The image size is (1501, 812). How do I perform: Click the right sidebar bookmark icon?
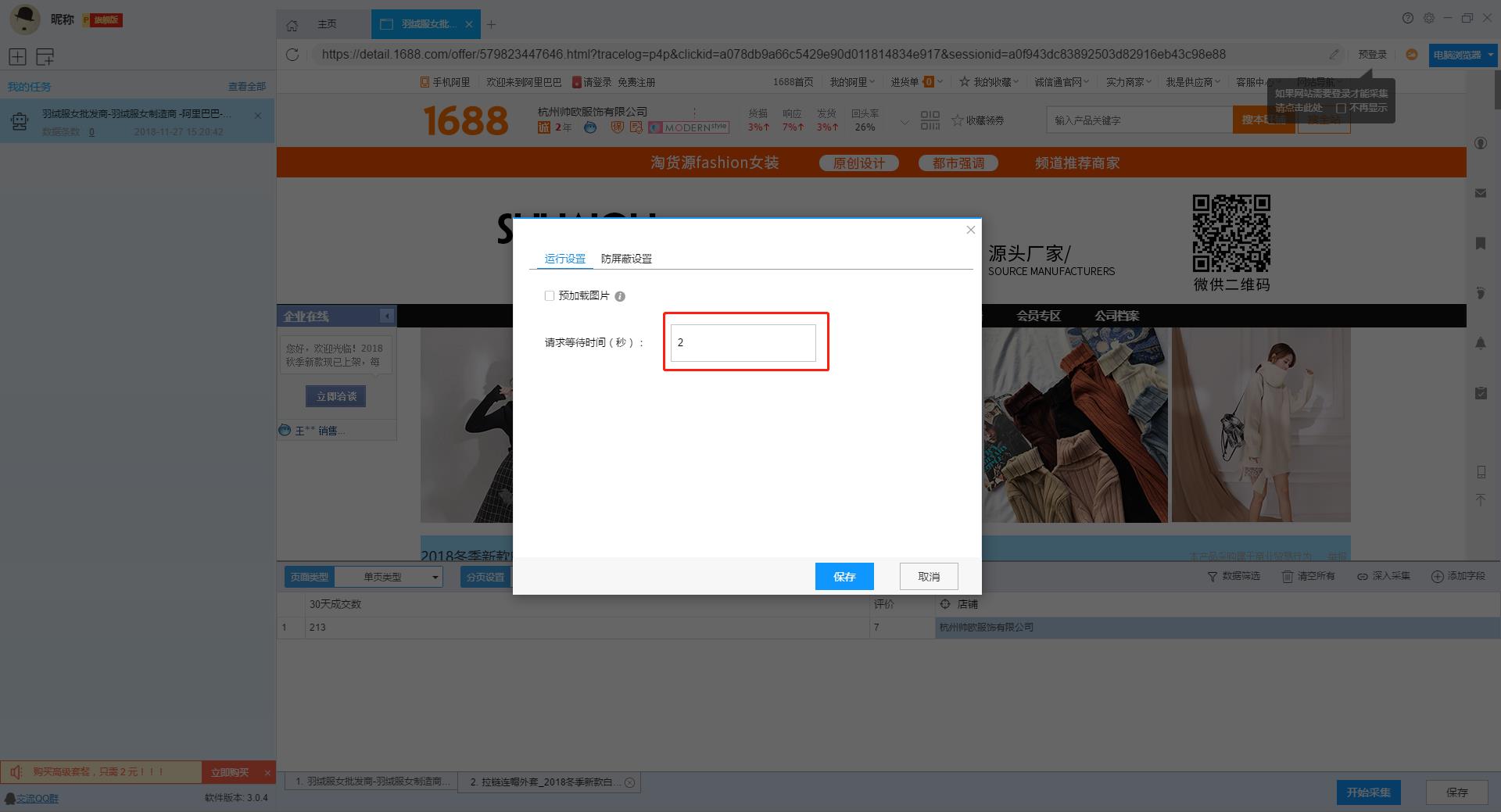(x=1481, y=243)
